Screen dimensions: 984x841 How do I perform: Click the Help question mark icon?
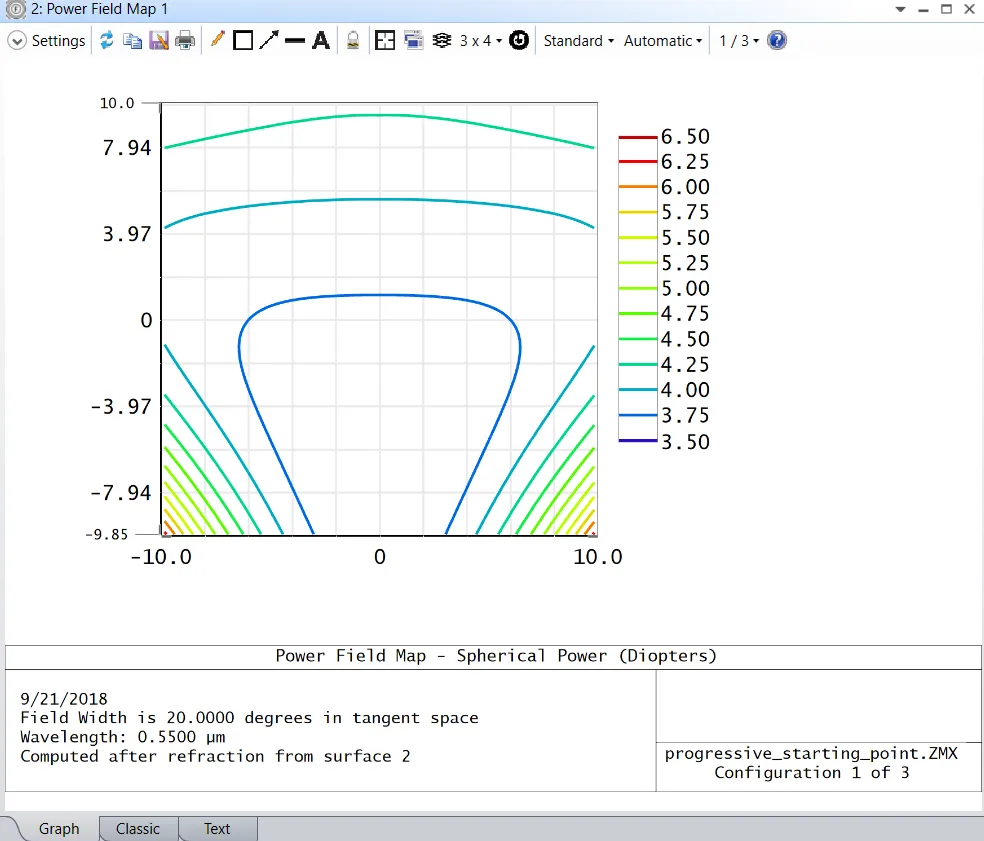(777, 41)
